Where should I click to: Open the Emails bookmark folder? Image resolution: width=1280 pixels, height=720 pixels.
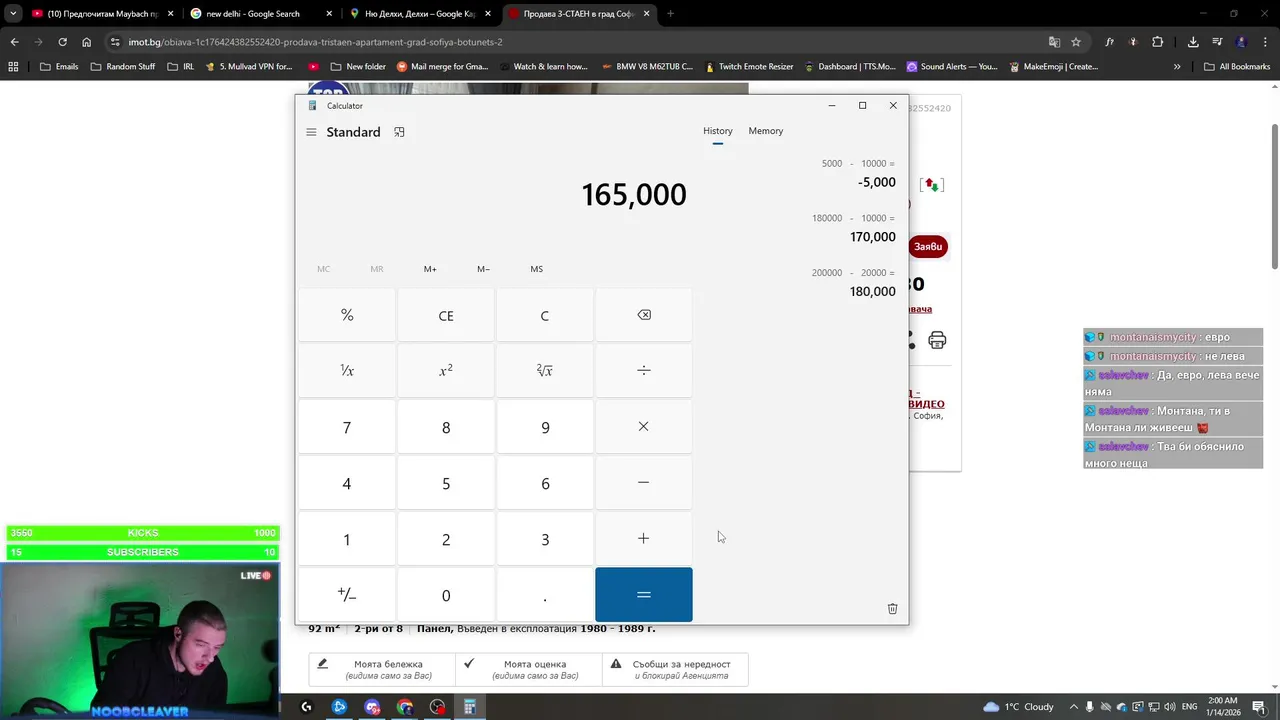tap(59, 67)
